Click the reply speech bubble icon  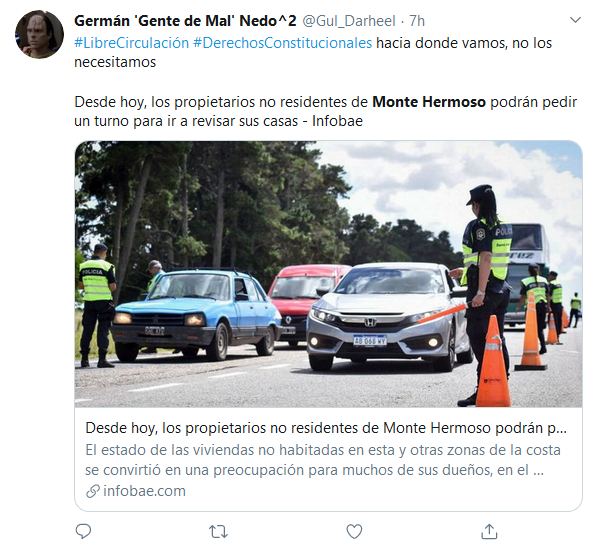pos(83,531)
